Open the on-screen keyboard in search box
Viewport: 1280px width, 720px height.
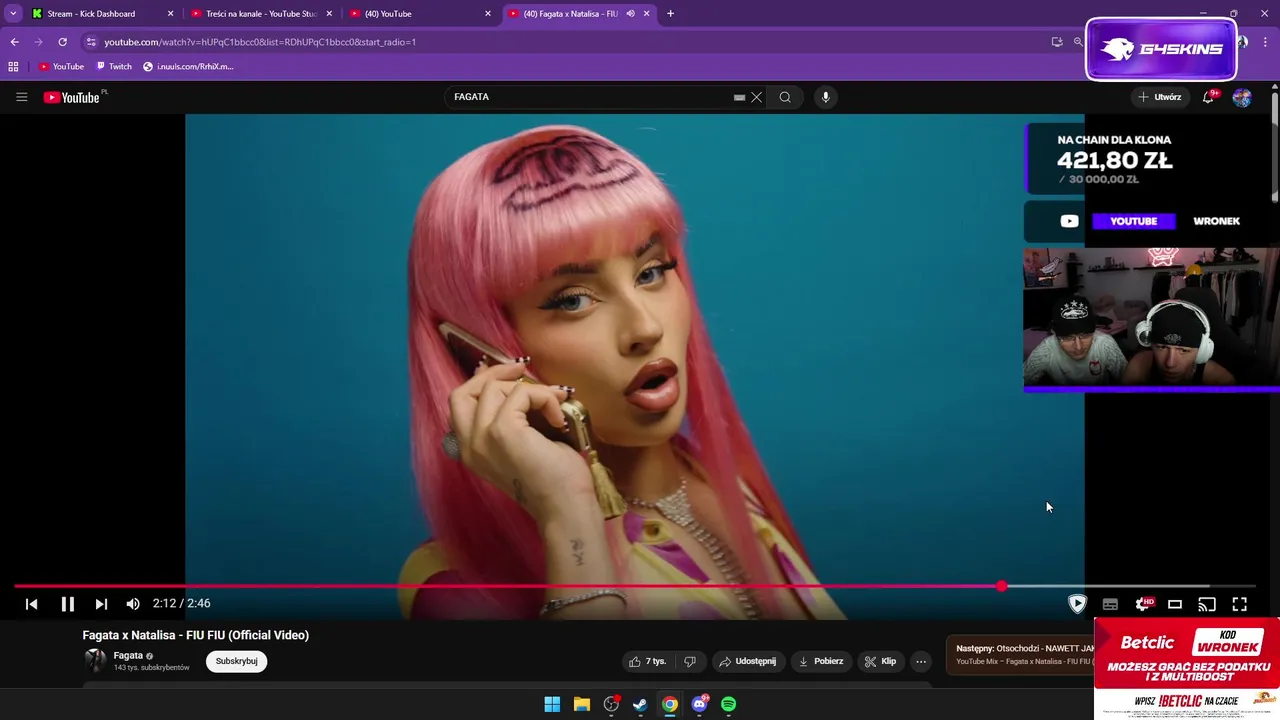point(739,97)
